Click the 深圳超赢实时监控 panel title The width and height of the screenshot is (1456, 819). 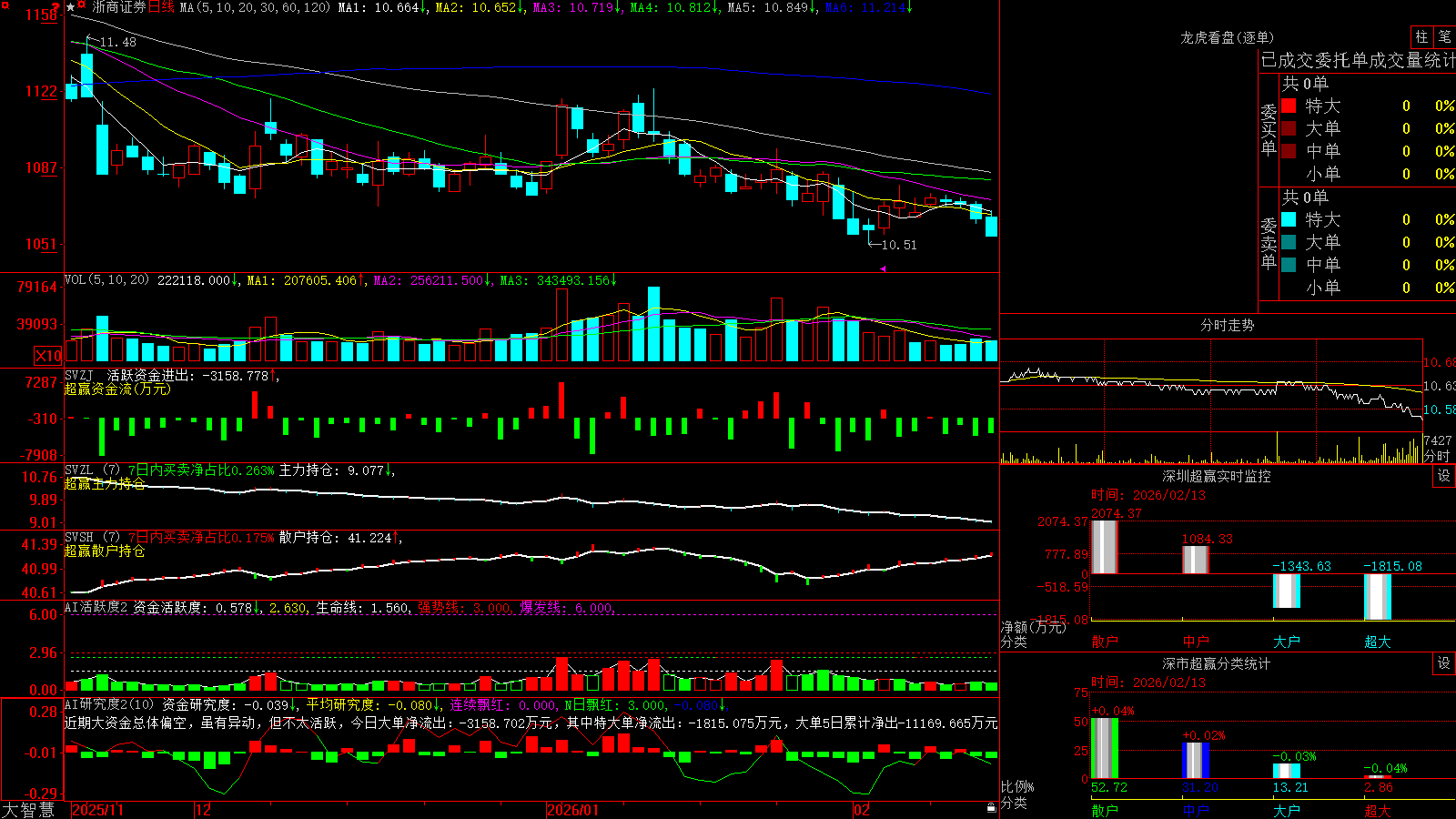[x=1216, y=476]
